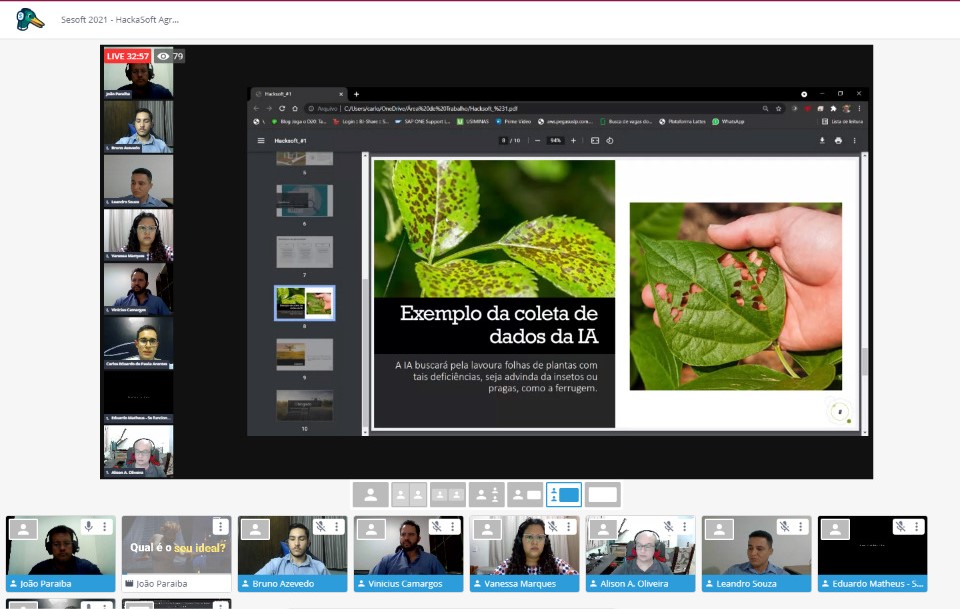Viewport: 960px width, 609px height.
Task: Click the browser home button in shared screen
Action: pyautogui.click(x=295, y=108)
